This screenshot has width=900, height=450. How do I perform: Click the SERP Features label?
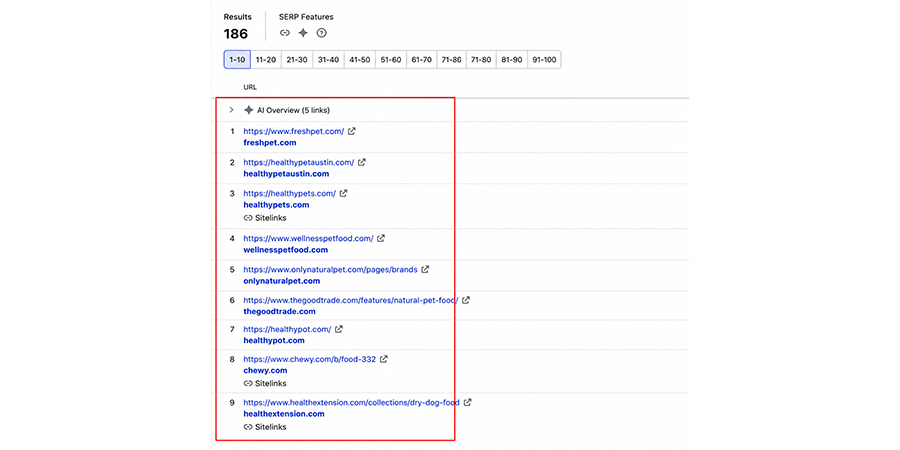click(x=306, y=17)
